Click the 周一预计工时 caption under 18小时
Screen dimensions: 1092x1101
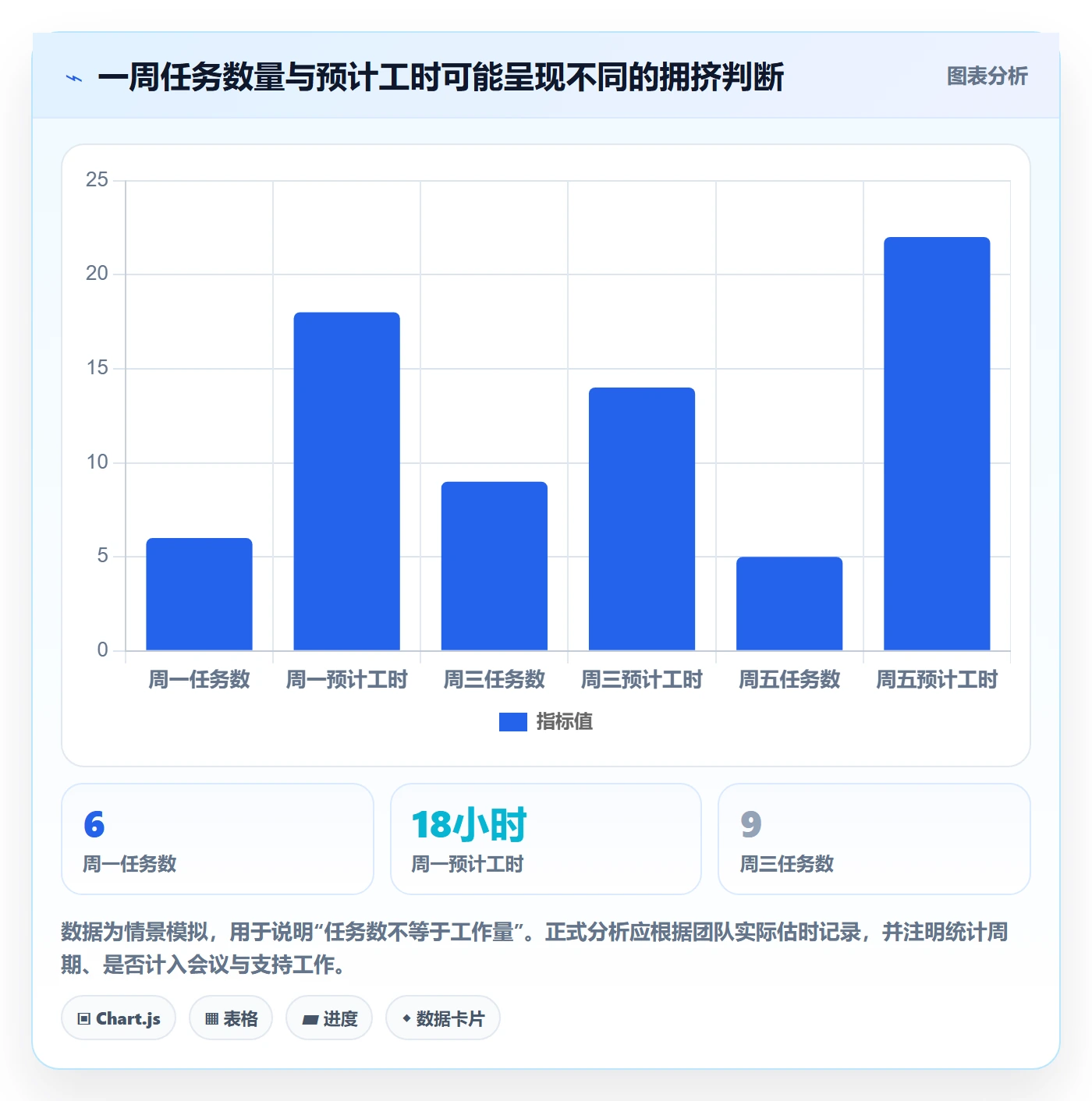point(467,864)
